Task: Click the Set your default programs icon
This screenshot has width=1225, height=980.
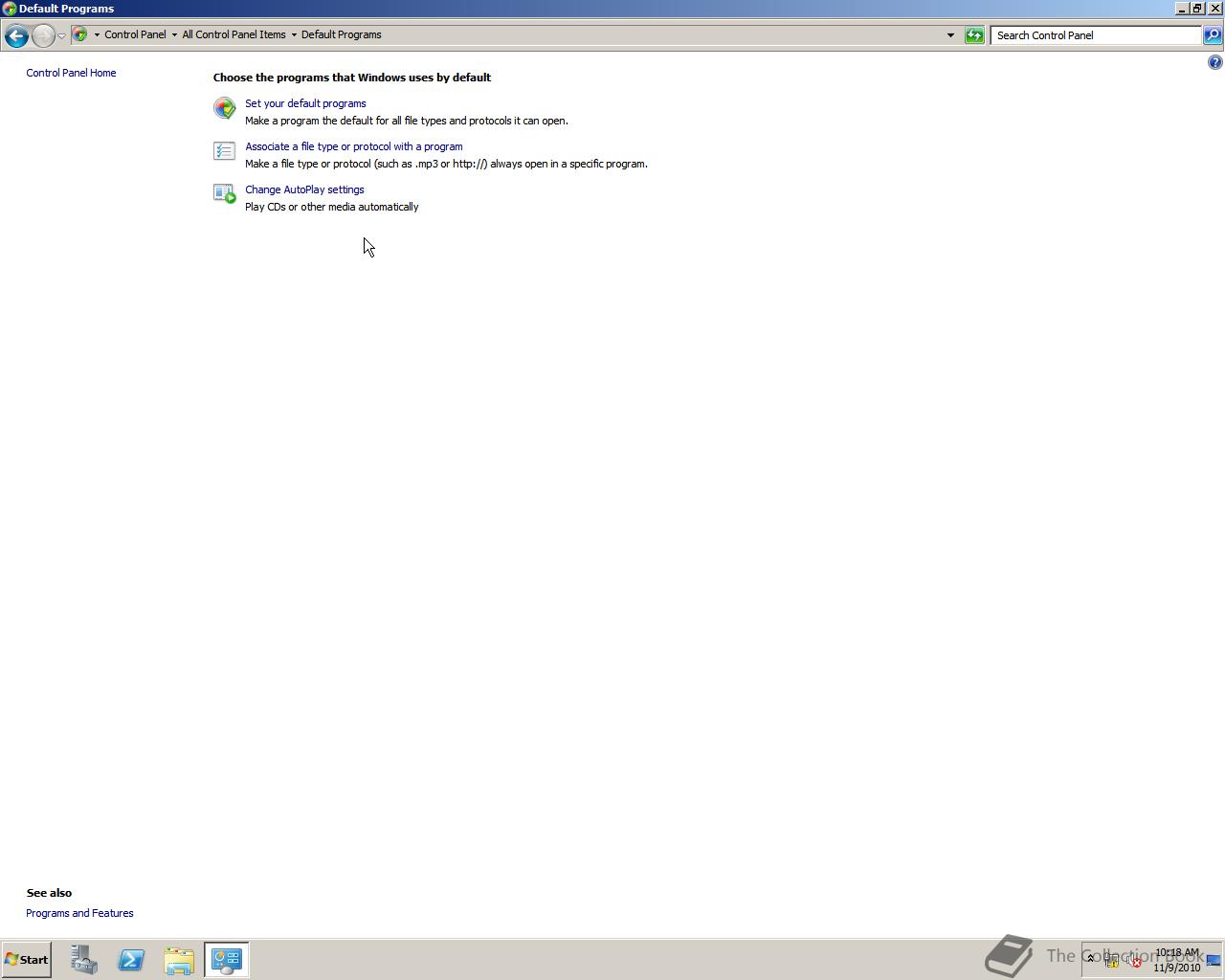Action: (x=224, y=108)
